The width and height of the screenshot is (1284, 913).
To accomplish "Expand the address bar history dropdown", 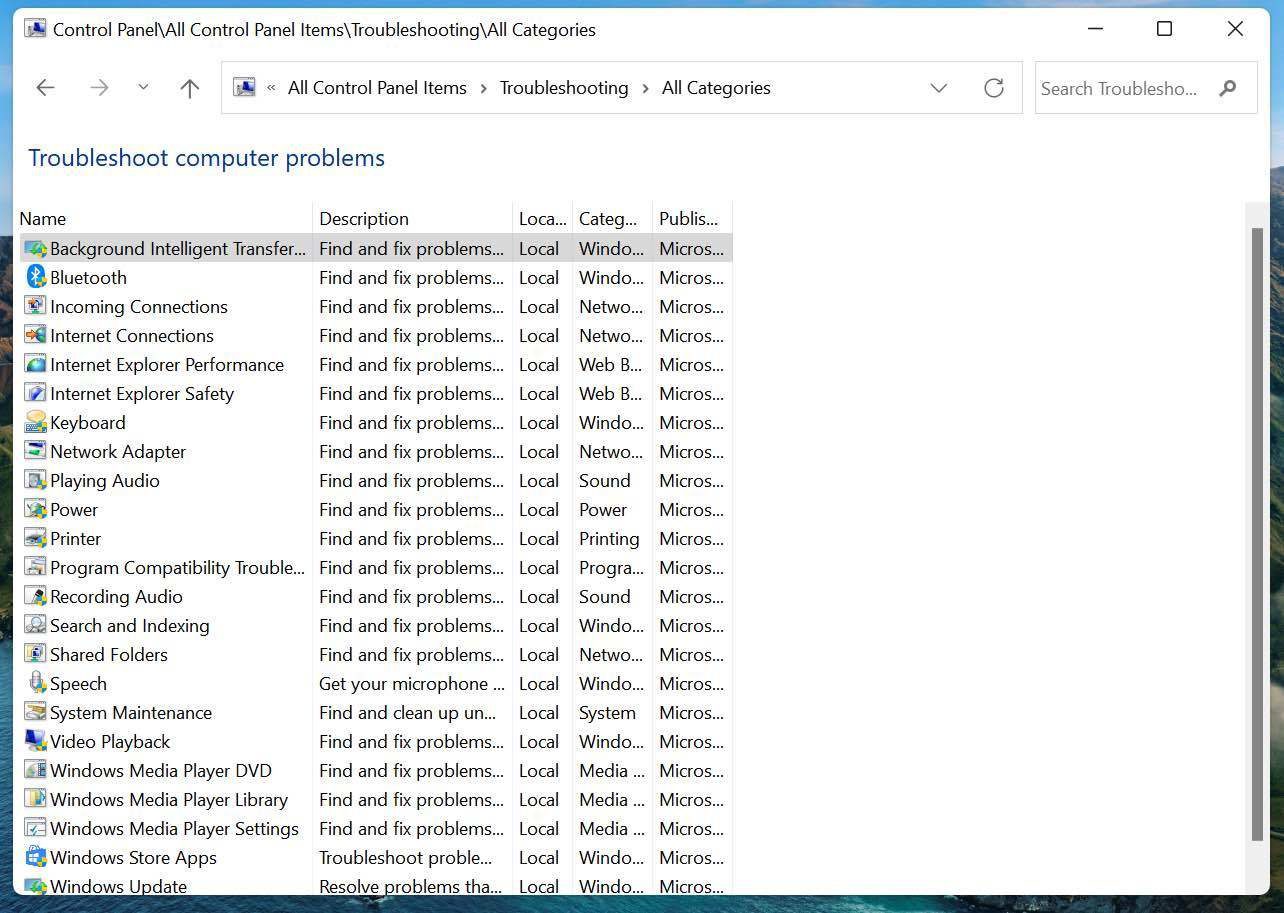I will pyautogui.click(x=938, y=88).
